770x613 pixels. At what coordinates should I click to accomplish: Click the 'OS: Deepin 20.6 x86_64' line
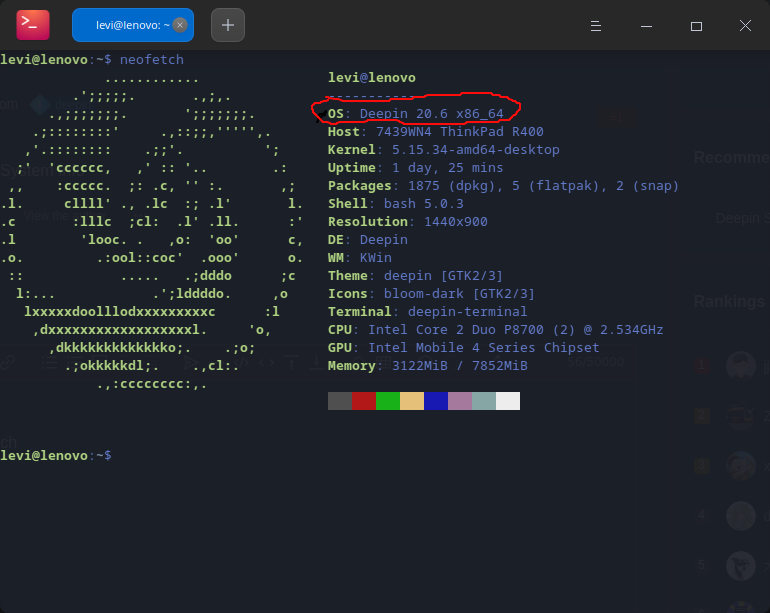point(415,113)
